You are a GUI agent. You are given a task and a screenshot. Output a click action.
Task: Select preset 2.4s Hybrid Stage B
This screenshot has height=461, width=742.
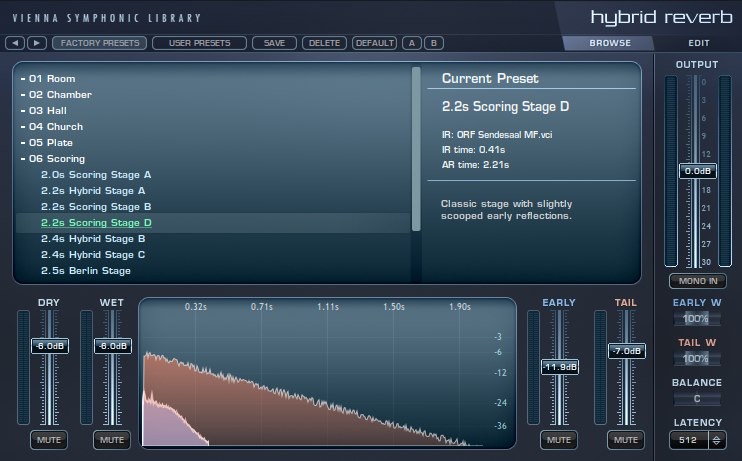click(93, 239)
